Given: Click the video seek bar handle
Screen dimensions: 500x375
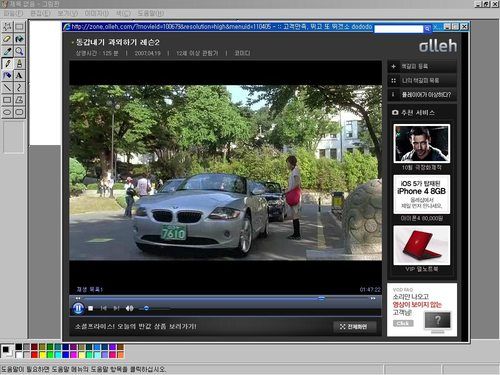Looking at the screenshot, I should point(321,298).
